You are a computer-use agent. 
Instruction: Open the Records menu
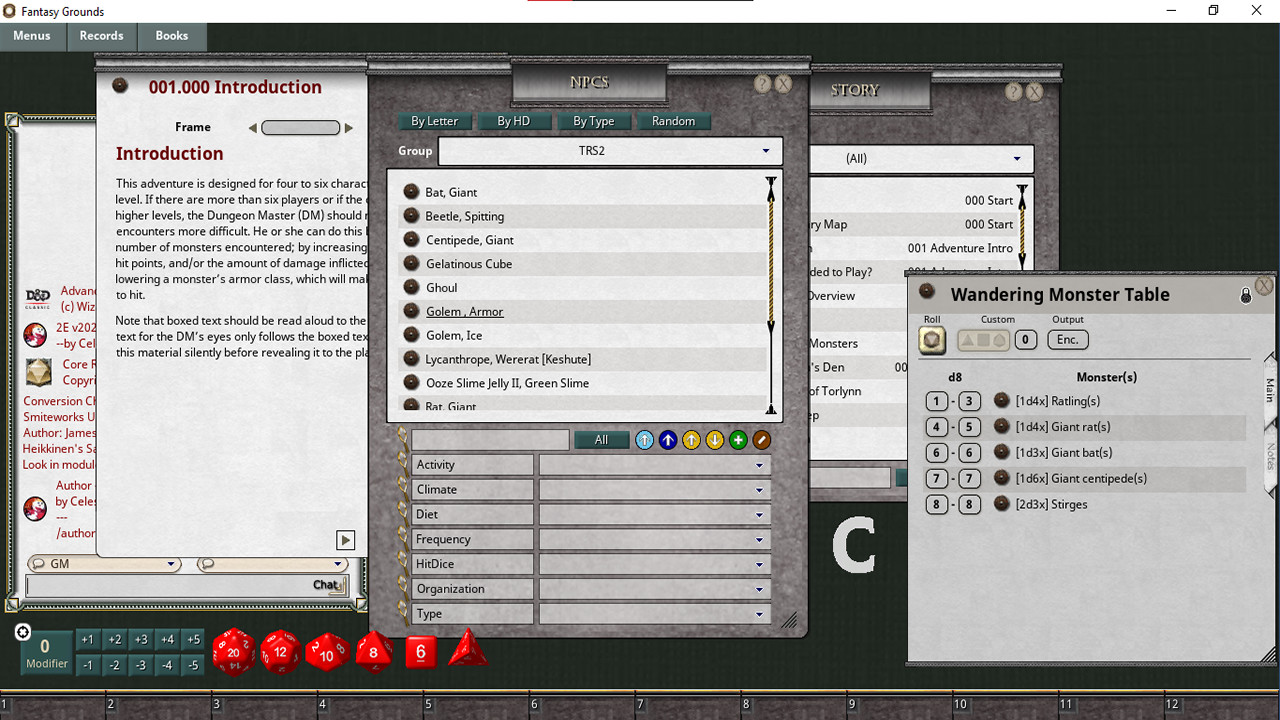101,35
